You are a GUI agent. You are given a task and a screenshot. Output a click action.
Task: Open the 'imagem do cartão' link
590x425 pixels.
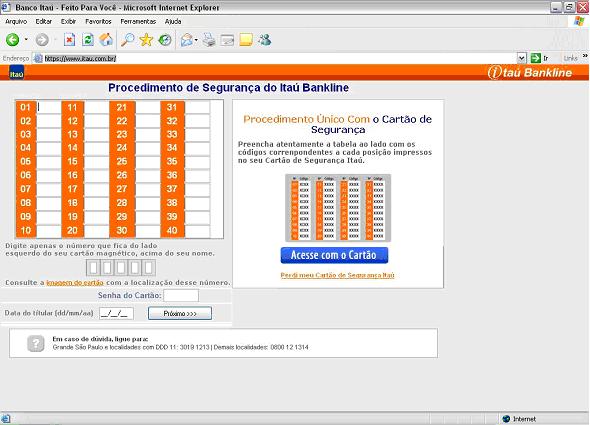[75, 282]
